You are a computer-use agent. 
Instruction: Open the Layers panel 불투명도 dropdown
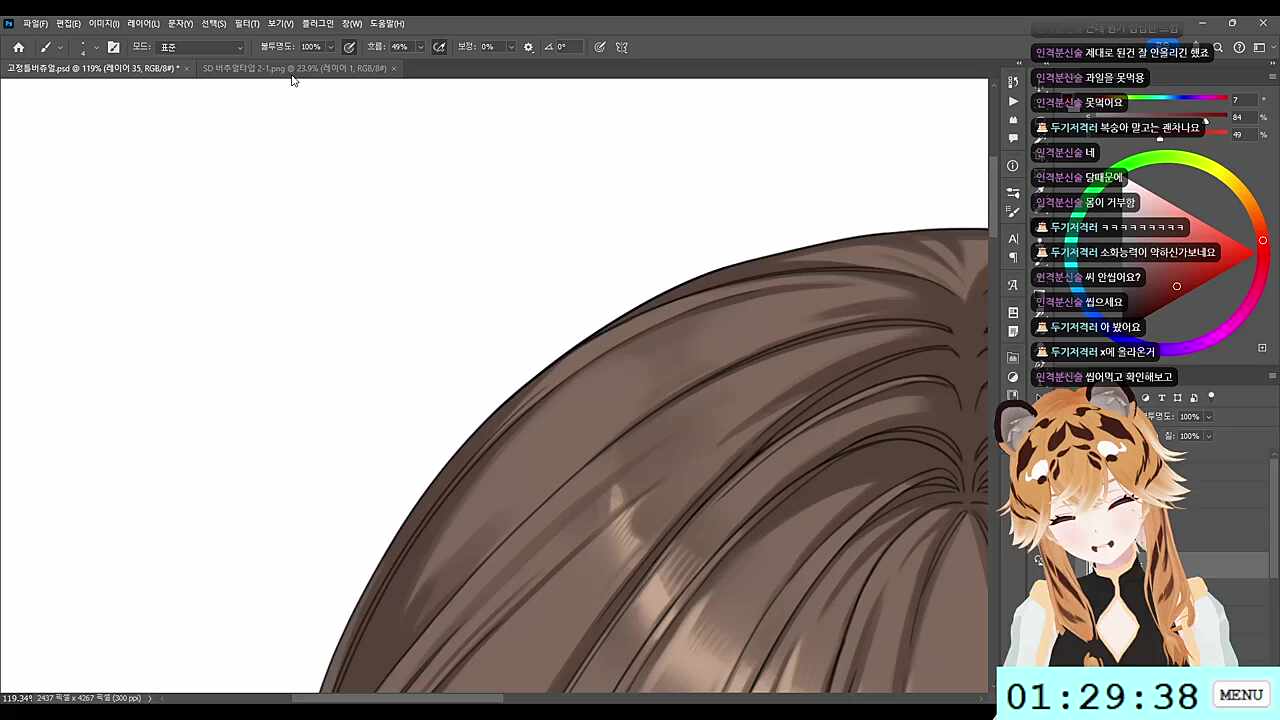(x=1208, y=417)
